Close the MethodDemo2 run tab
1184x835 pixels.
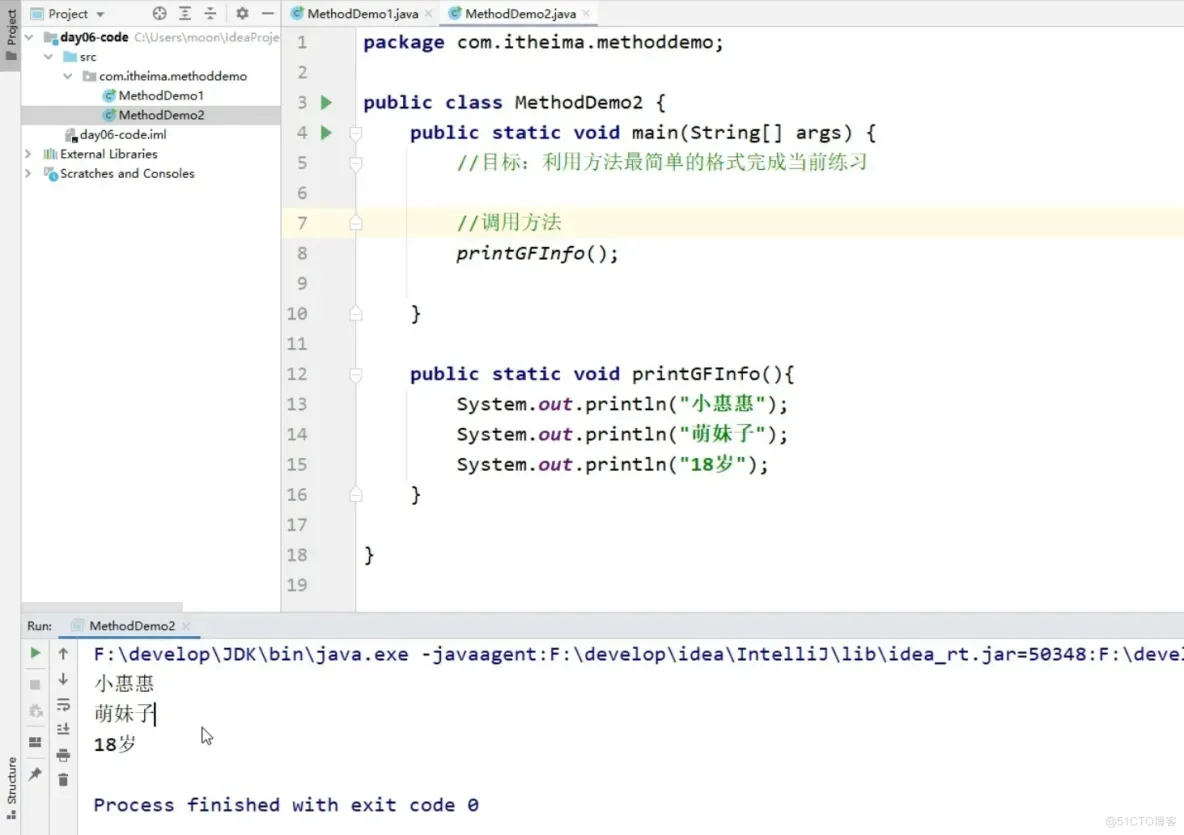186,626
